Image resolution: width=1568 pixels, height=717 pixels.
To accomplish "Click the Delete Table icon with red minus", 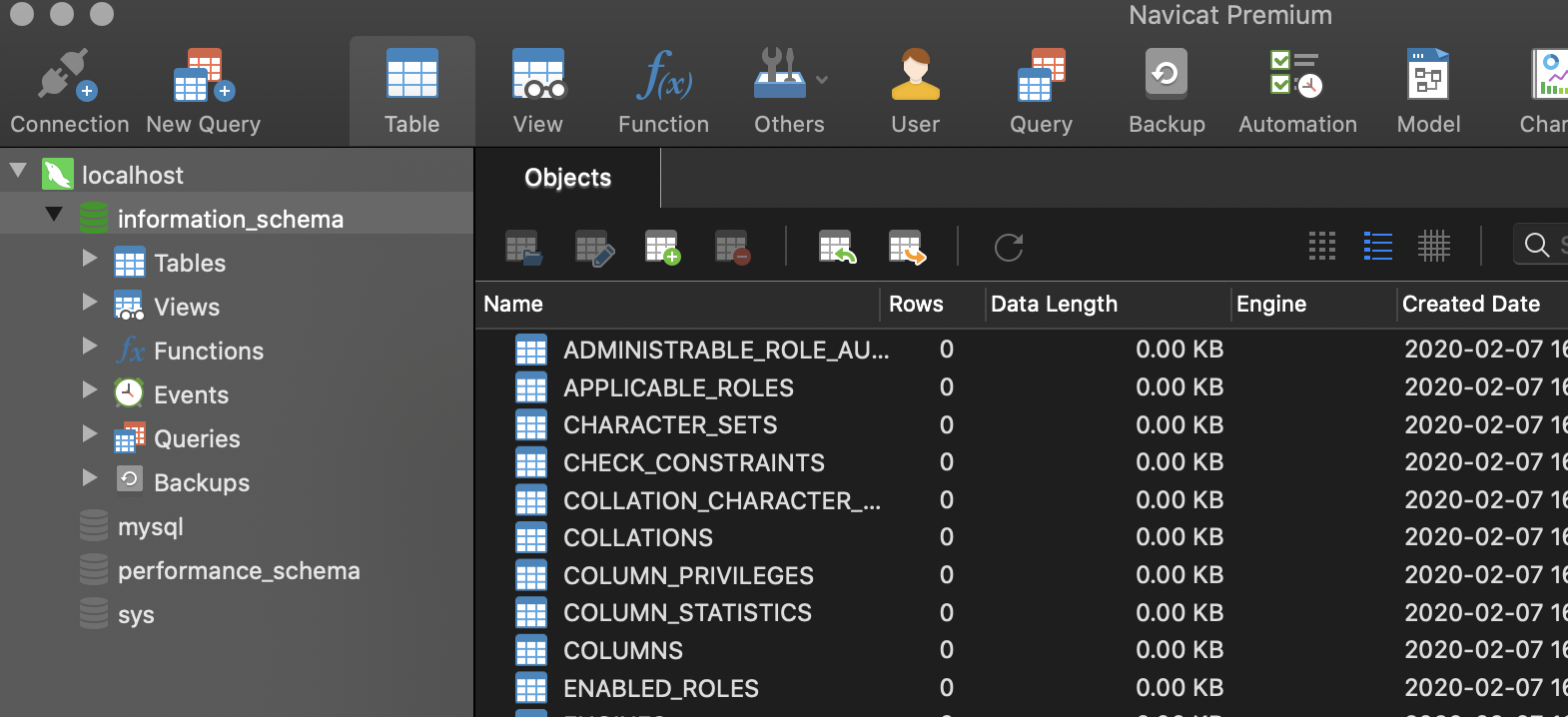I will click(x=732, y=247).
